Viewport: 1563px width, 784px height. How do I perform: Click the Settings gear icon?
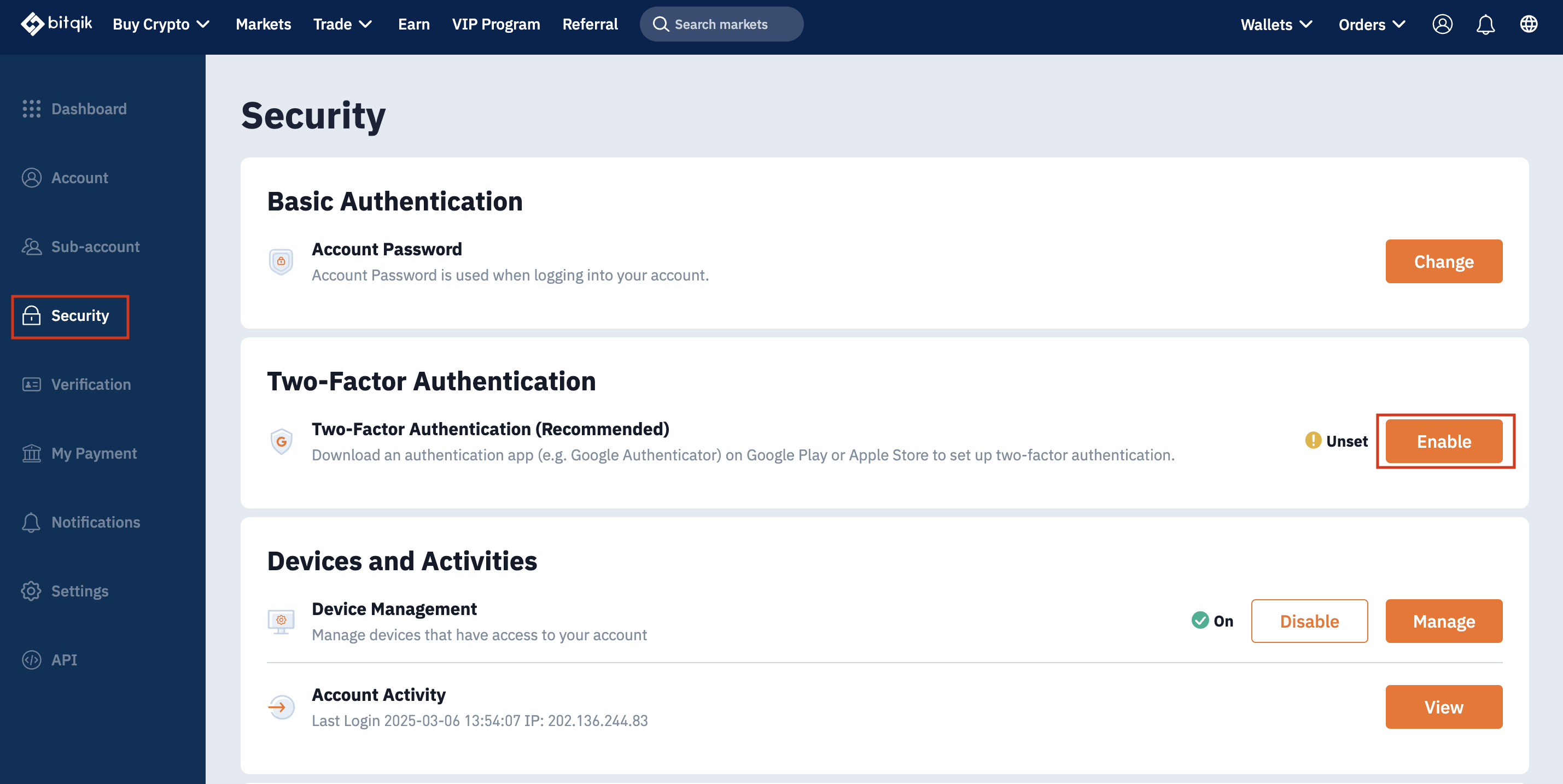pos(32,590)
